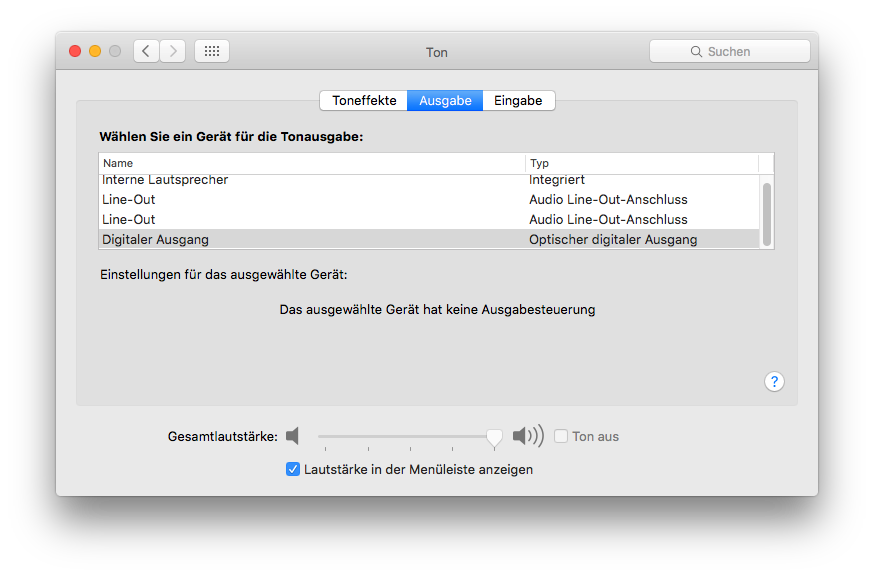The image size is (874, 576).
Task: Open the Eingabe tab
Action: (x=518, y=100)
